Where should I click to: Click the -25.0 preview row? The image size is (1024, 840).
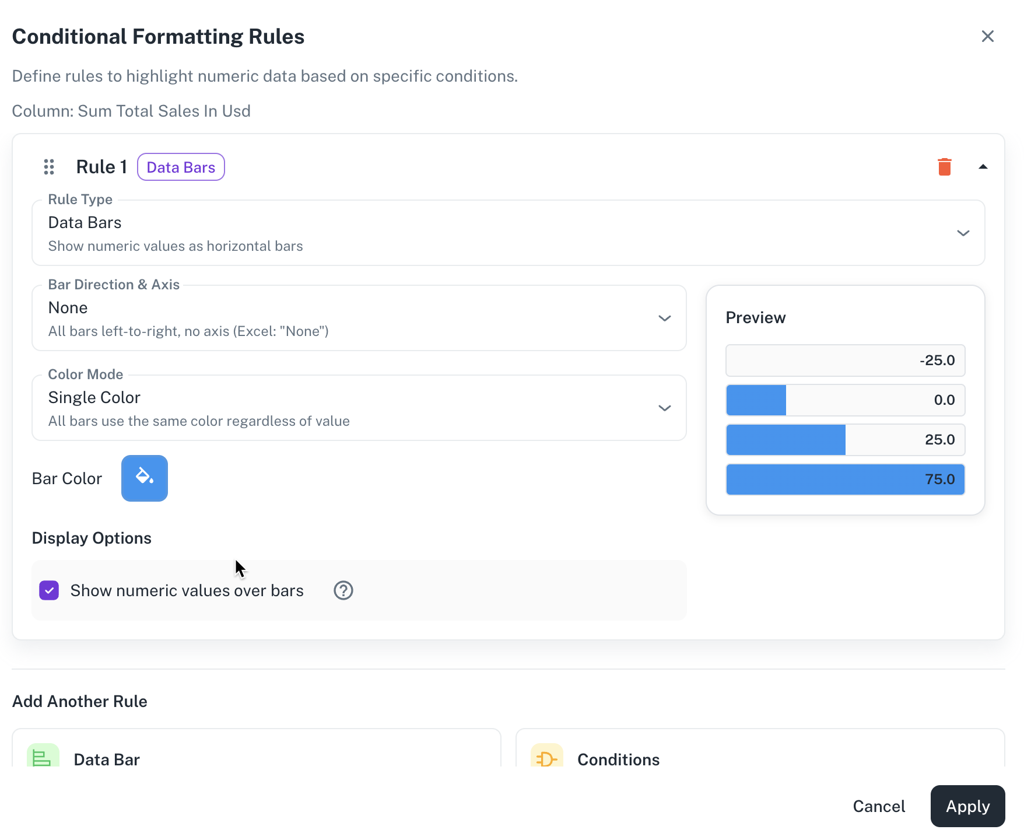845,360
